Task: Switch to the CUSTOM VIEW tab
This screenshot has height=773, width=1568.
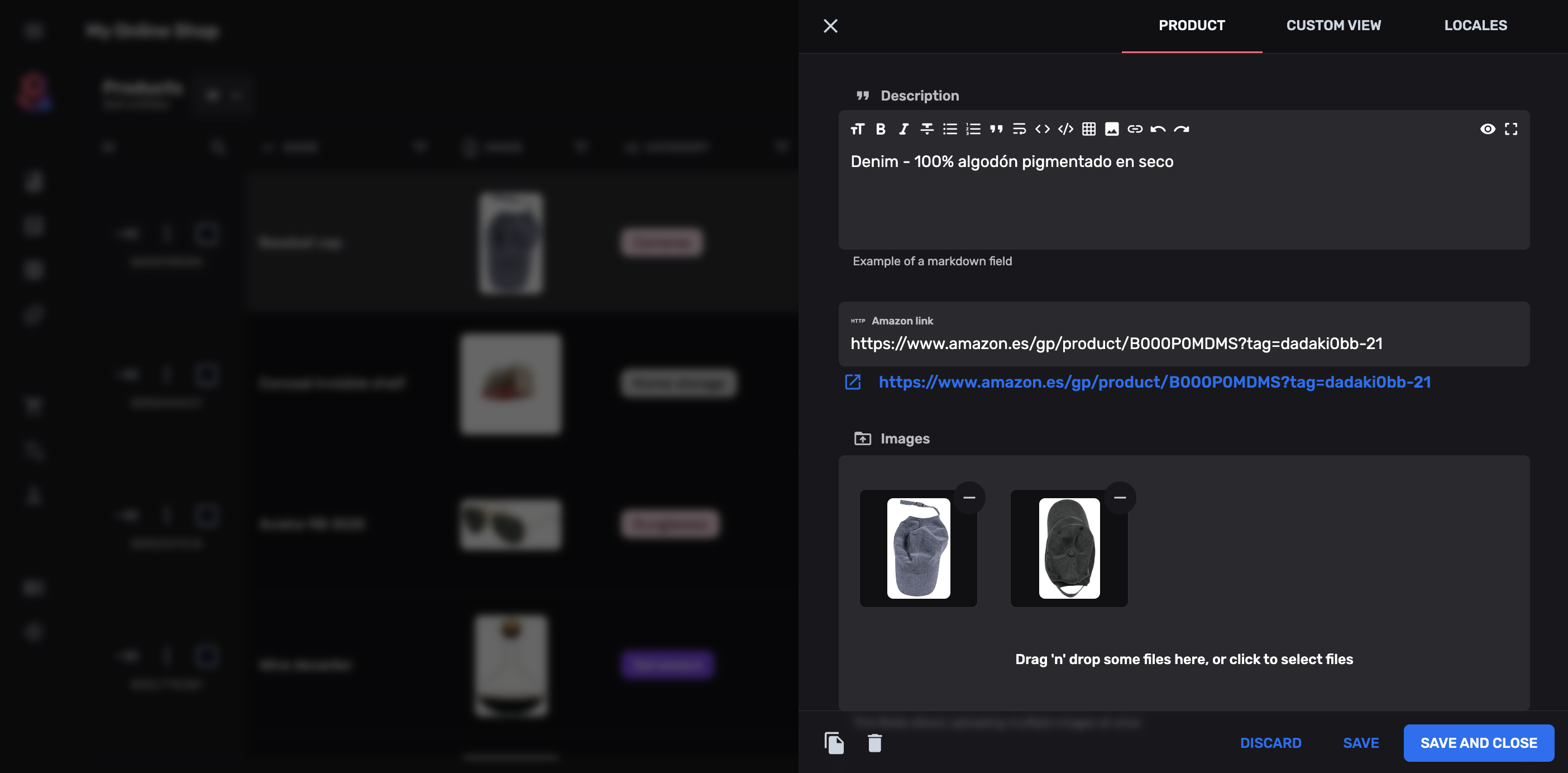Action: tap(1333, 25)
